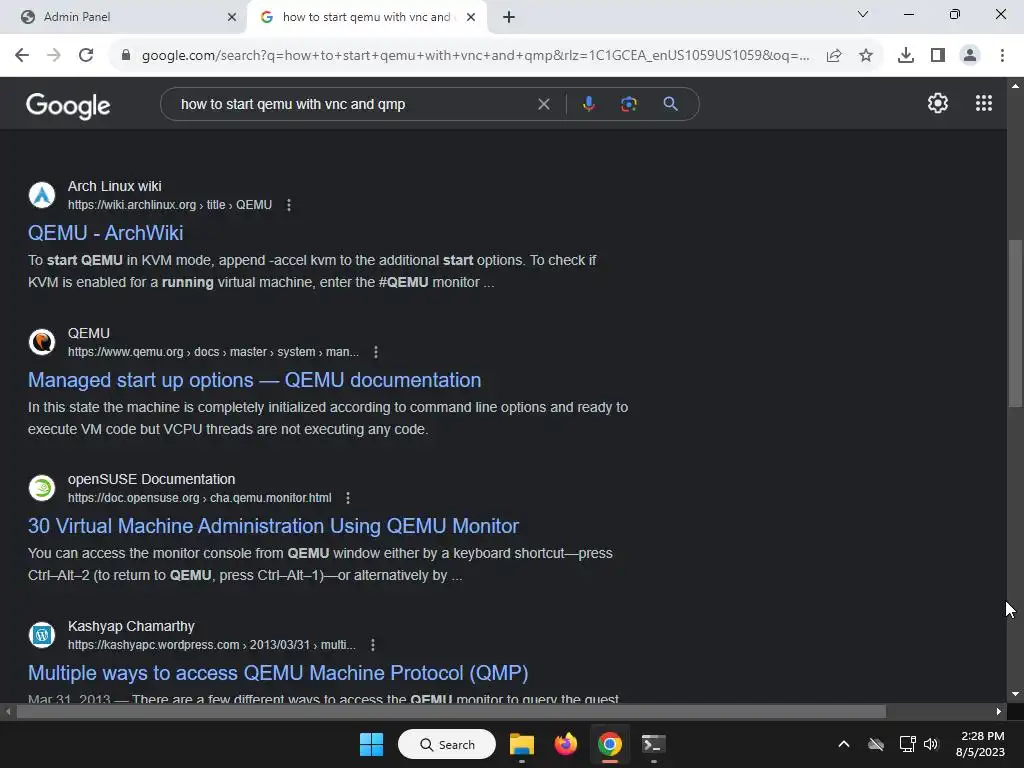1024x768 pixels.
Task: Click the scroll down arrow
Action: point(1015,694)
